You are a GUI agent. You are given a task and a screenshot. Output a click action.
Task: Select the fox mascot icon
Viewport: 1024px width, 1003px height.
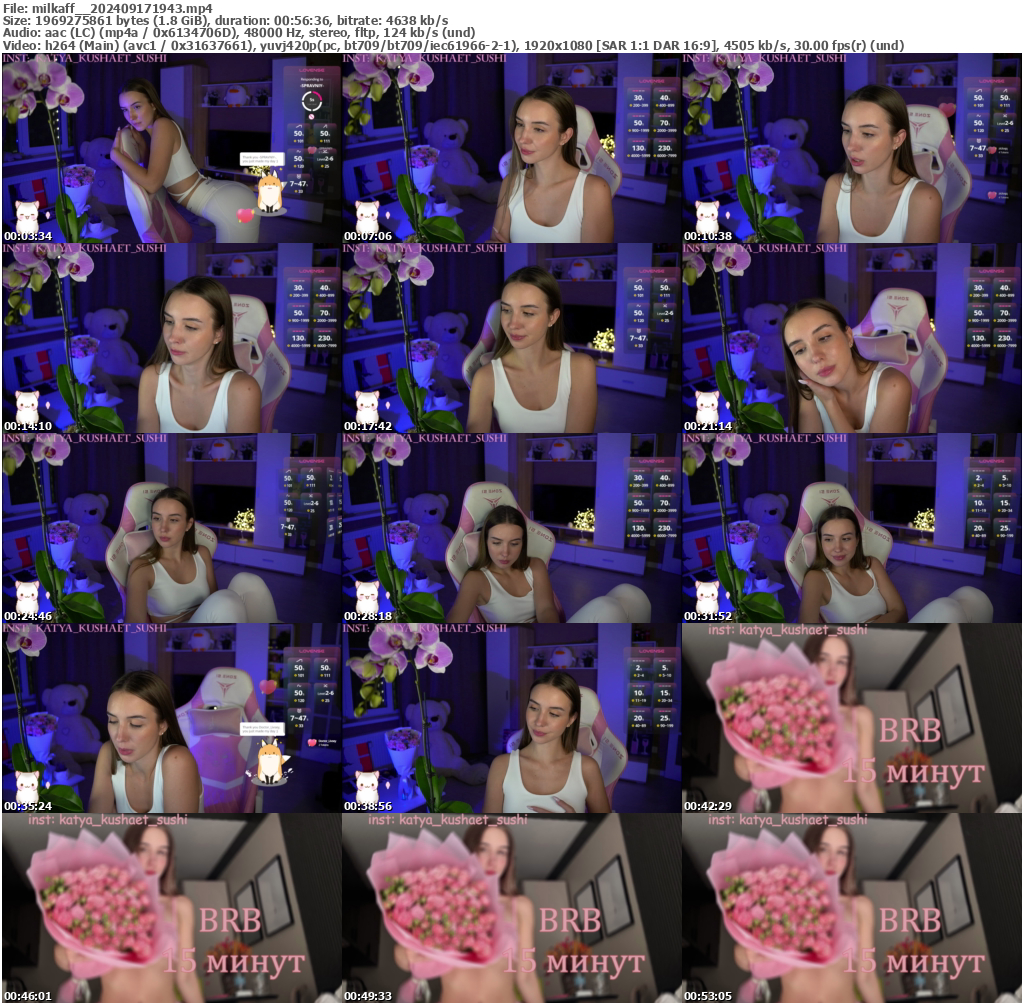click(x=270, y=195)
